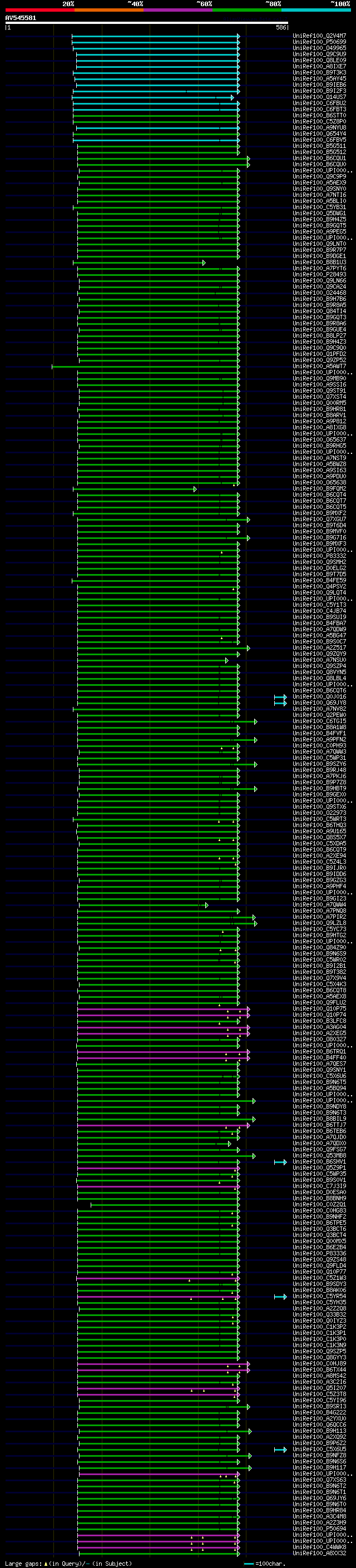Viewport: 356px width, 1568px height.
Task: Select the UniRef100_Q9SNY0 label
Action: pos(319,189)
